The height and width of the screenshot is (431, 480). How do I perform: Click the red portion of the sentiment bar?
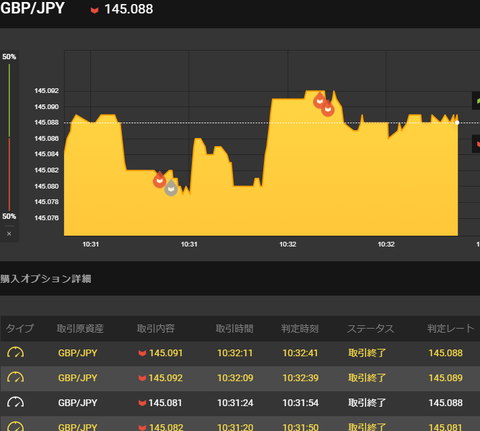tap(9, 174)
